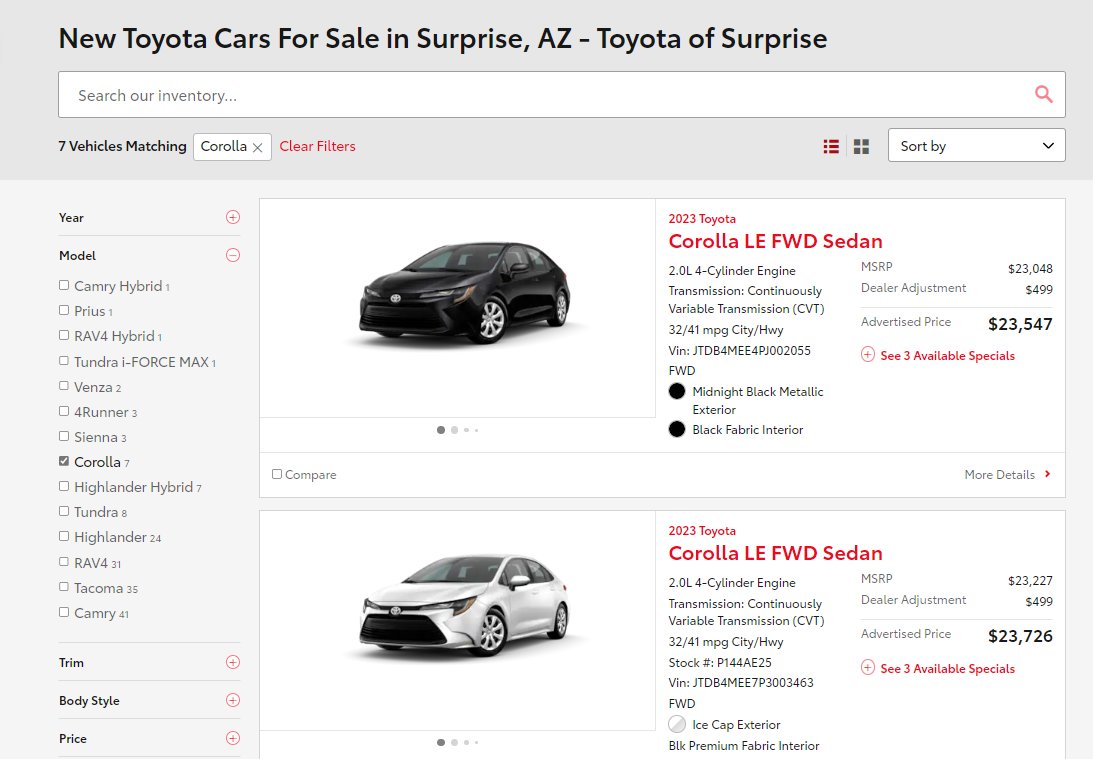Select second image dot for black Corolla
The image size is (1093, 759).
[x=454, y=430]
